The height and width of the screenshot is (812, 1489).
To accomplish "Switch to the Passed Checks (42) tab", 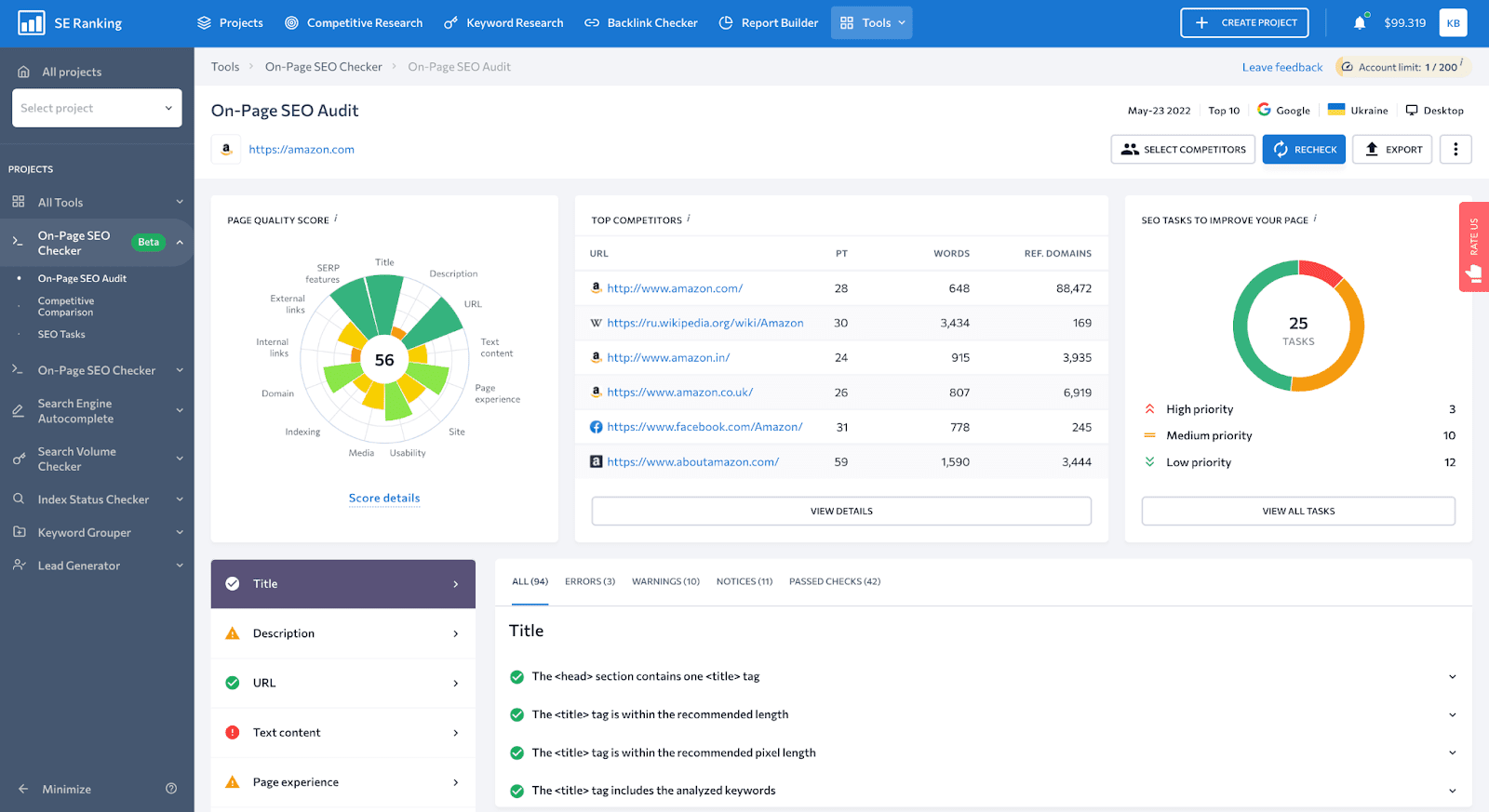I will pyautogui.click(x=835, y=581).
